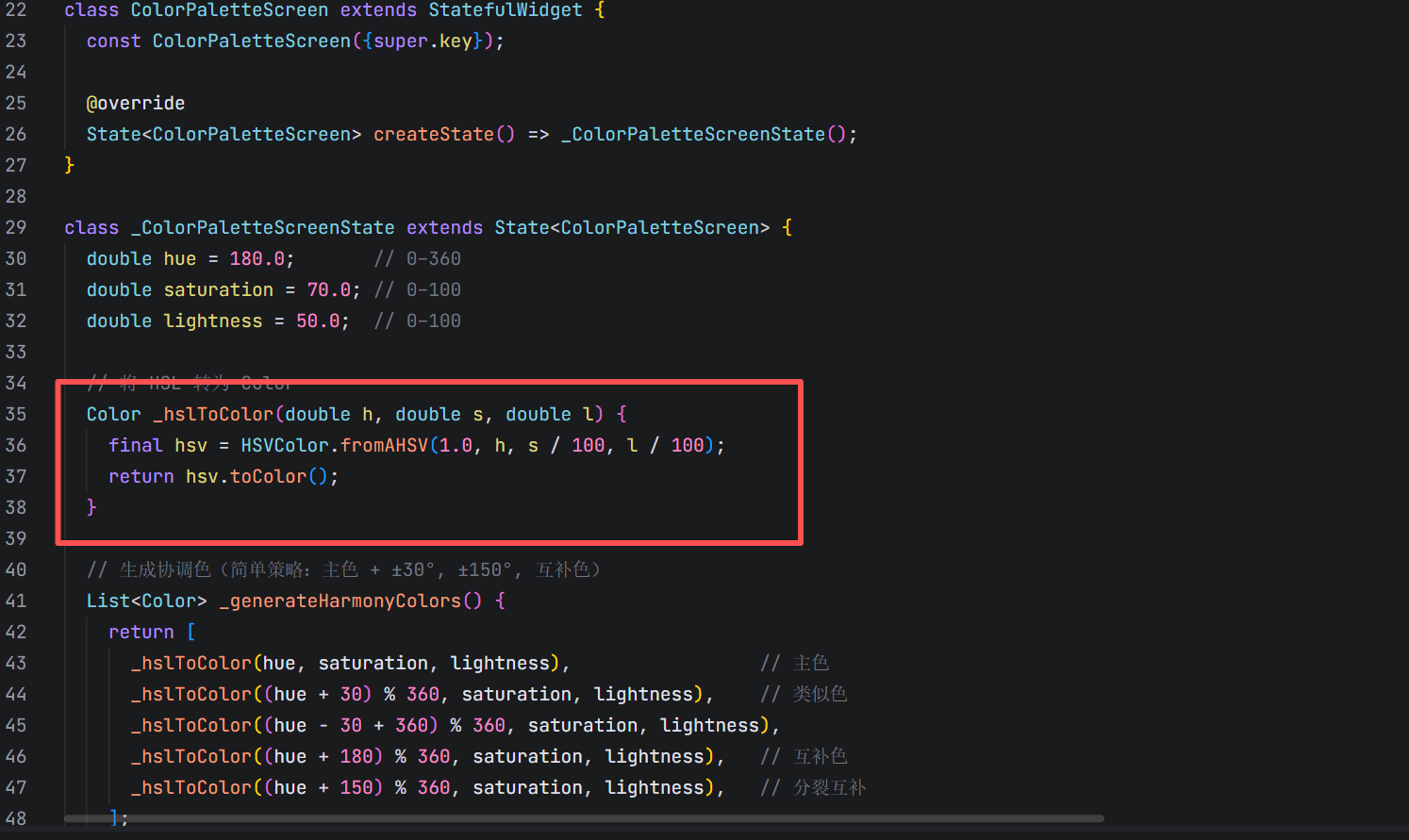1409x840 pixels.
Task: Click the number "150" on line 47
Action: pyautogui.click(x=356, y=787)
